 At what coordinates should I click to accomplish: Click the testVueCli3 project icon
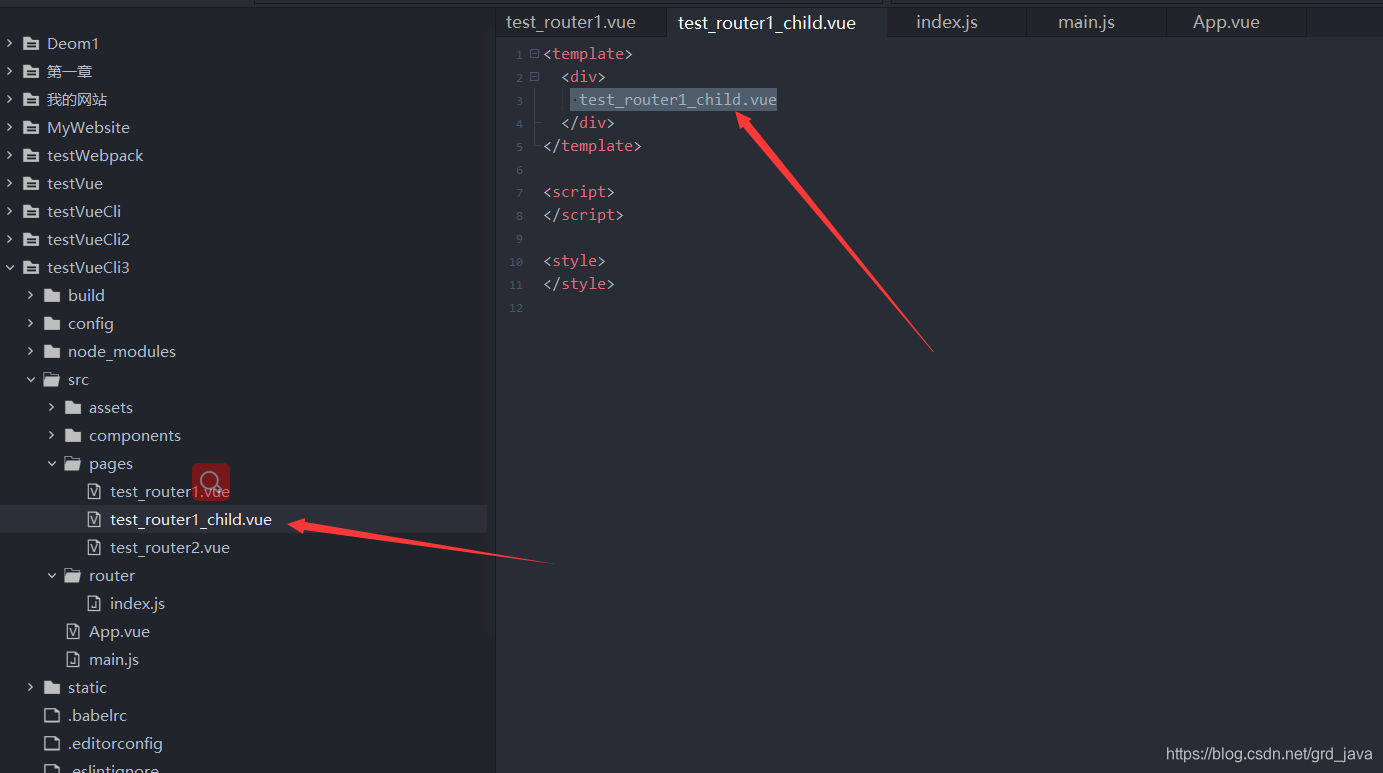(31, 267)
